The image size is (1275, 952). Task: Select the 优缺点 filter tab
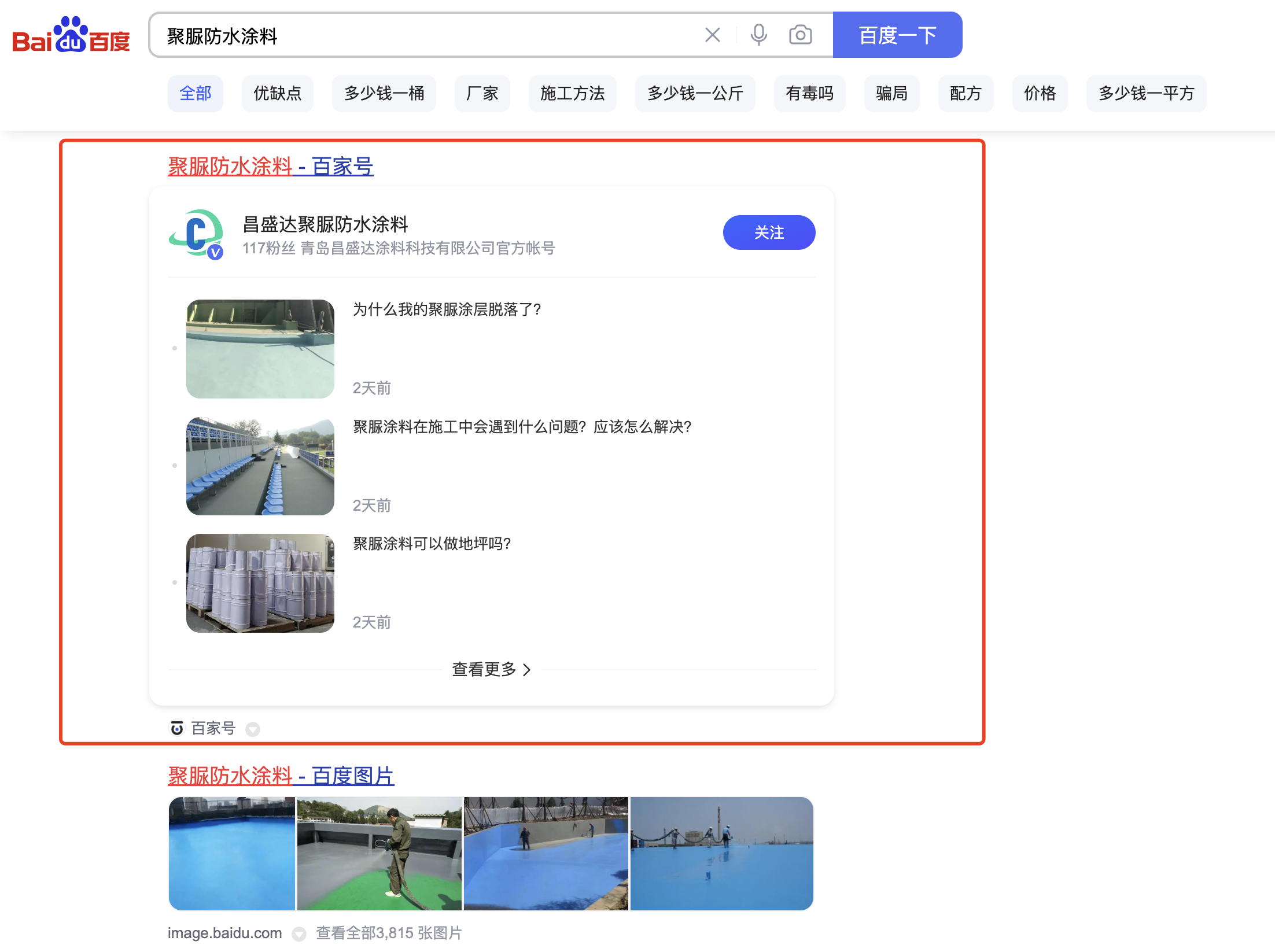click(278, 94)
